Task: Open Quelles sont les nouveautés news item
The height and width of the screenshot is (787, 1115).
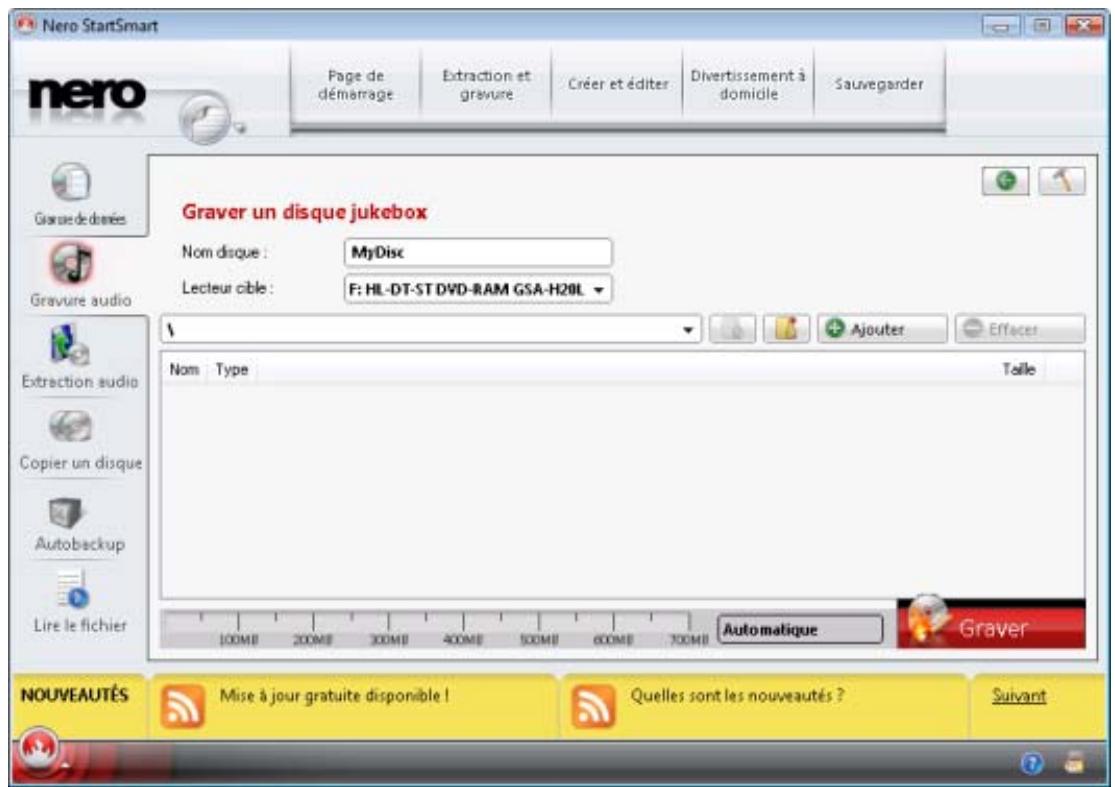Action: click(x=737, y=695)
